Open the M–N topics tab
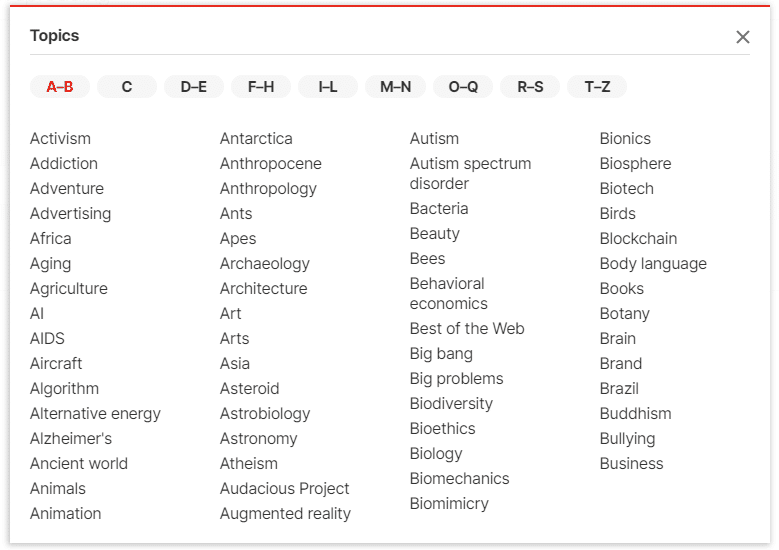 pos(395,87)
